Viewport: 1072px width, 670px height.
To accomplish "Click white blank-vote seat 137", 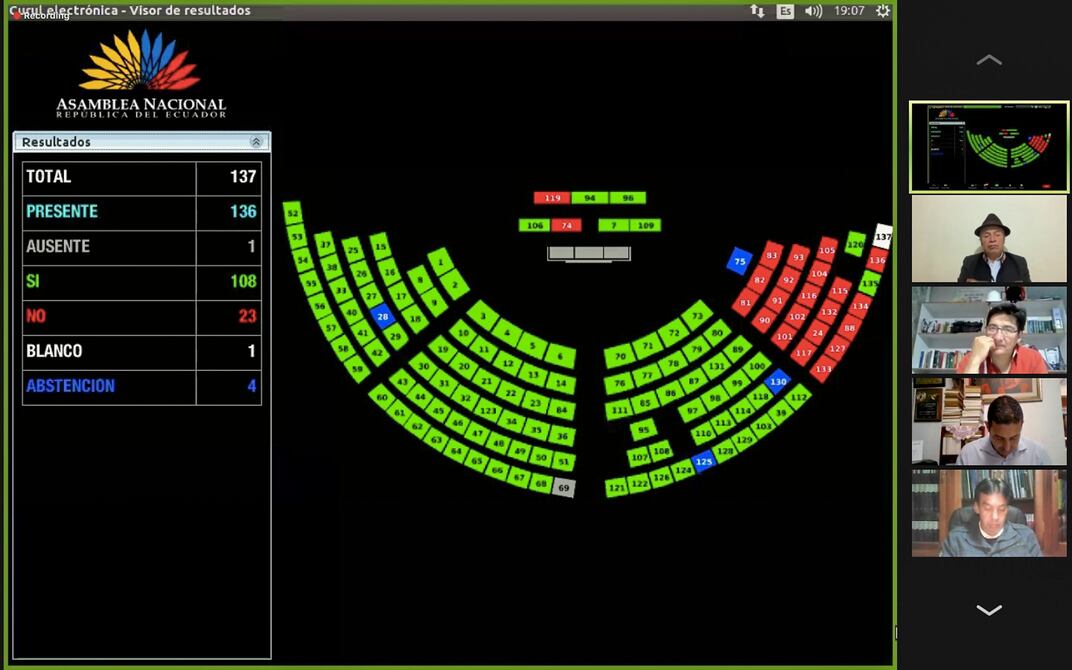I will (882, 236).
